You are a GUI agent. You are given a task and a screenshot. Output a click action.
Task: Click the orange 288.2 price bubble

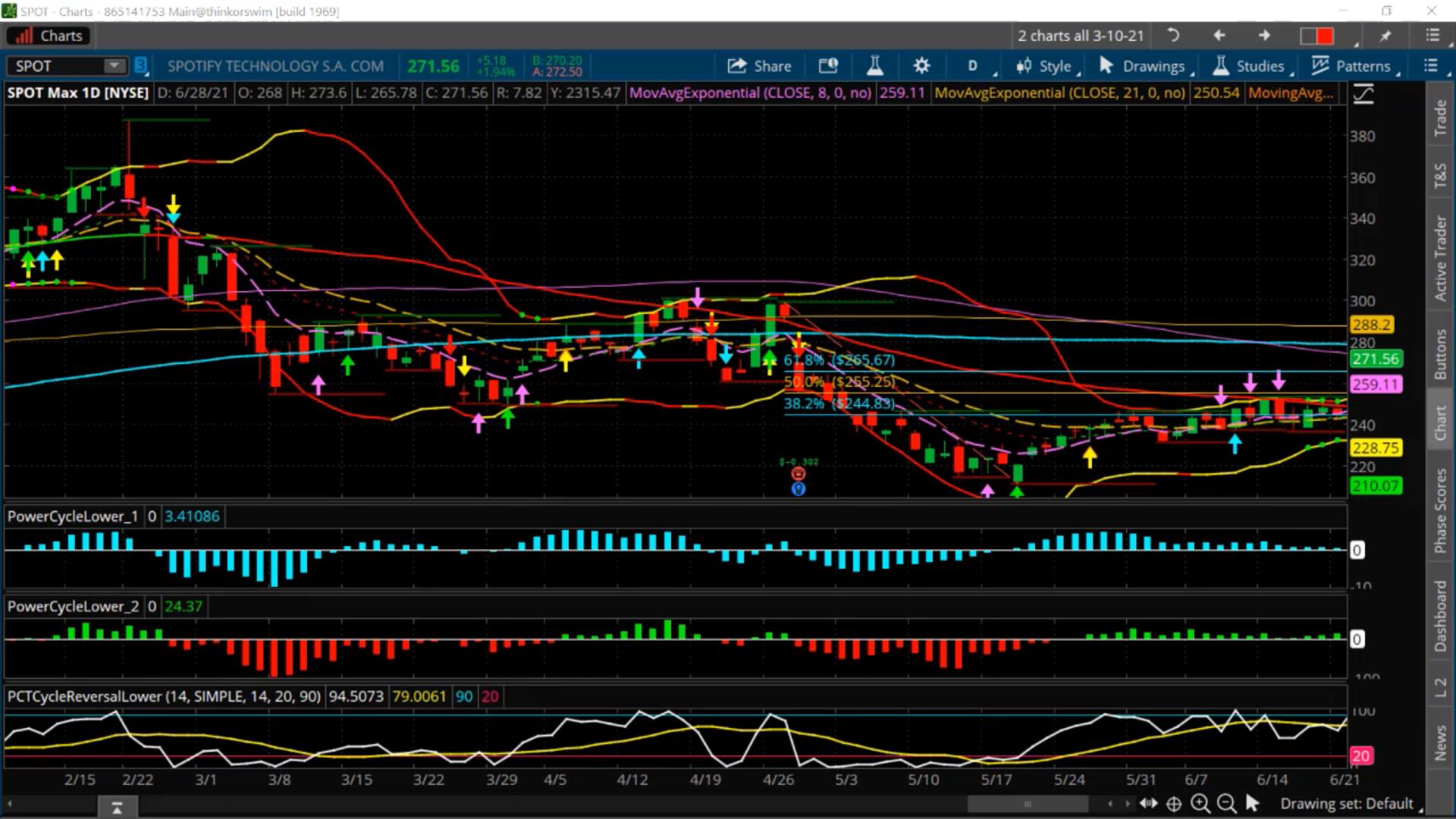[x=1371, y=325]
